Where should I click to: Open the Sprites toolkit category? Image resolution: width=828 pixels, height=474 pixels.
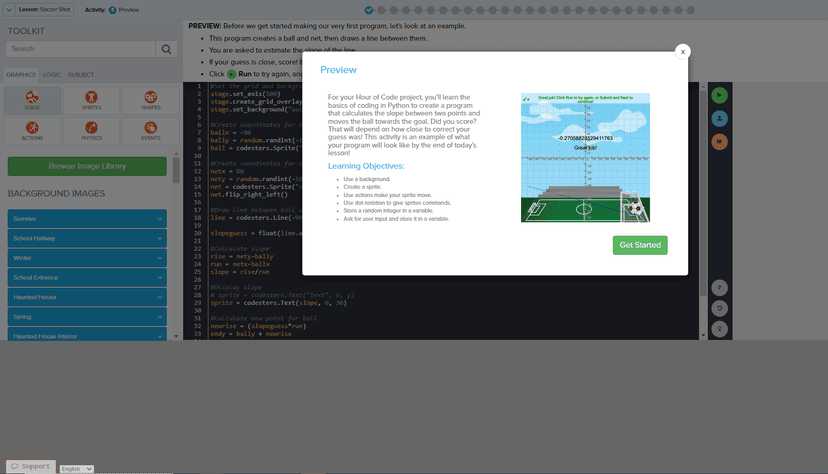click(91, 100)
